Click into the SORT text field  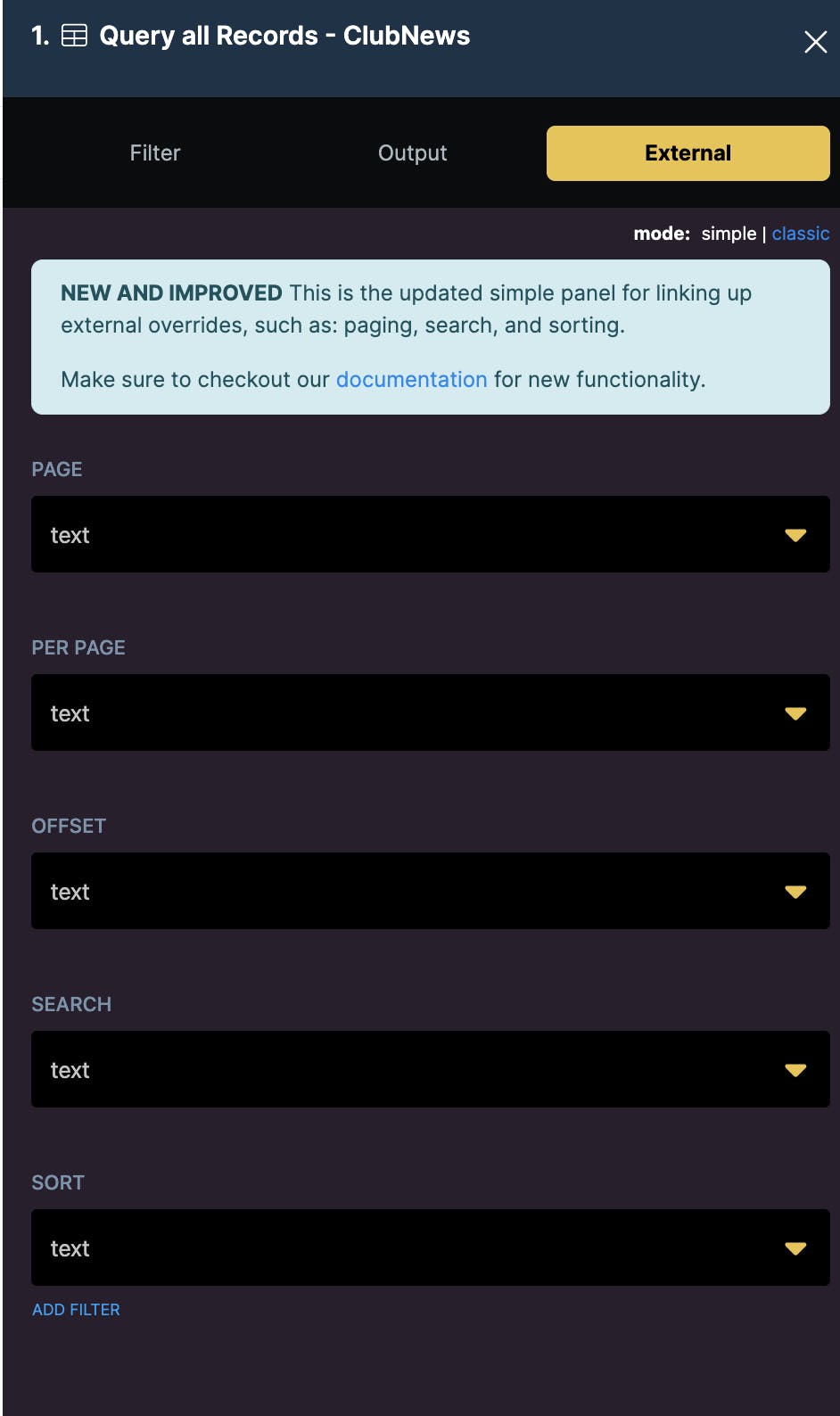[410, 1247]
